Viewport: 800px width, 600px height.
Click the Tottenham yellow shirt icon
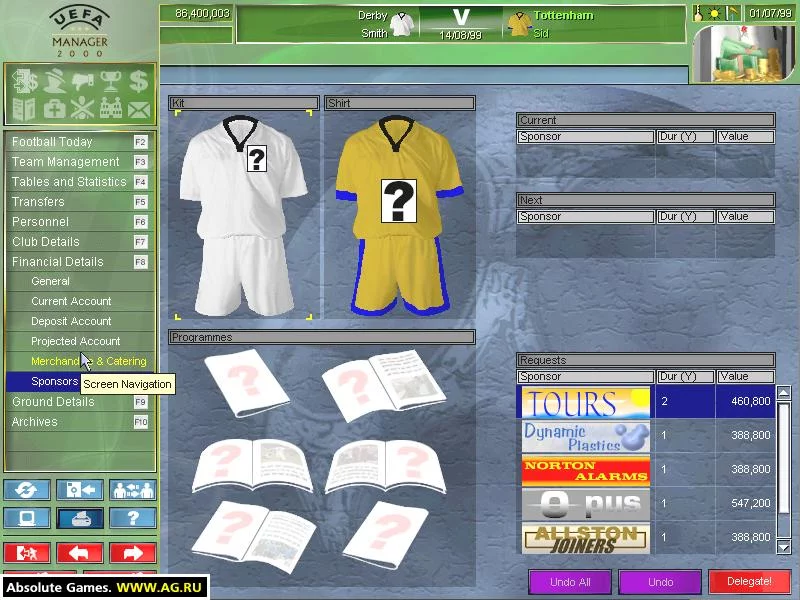point(519,24)
